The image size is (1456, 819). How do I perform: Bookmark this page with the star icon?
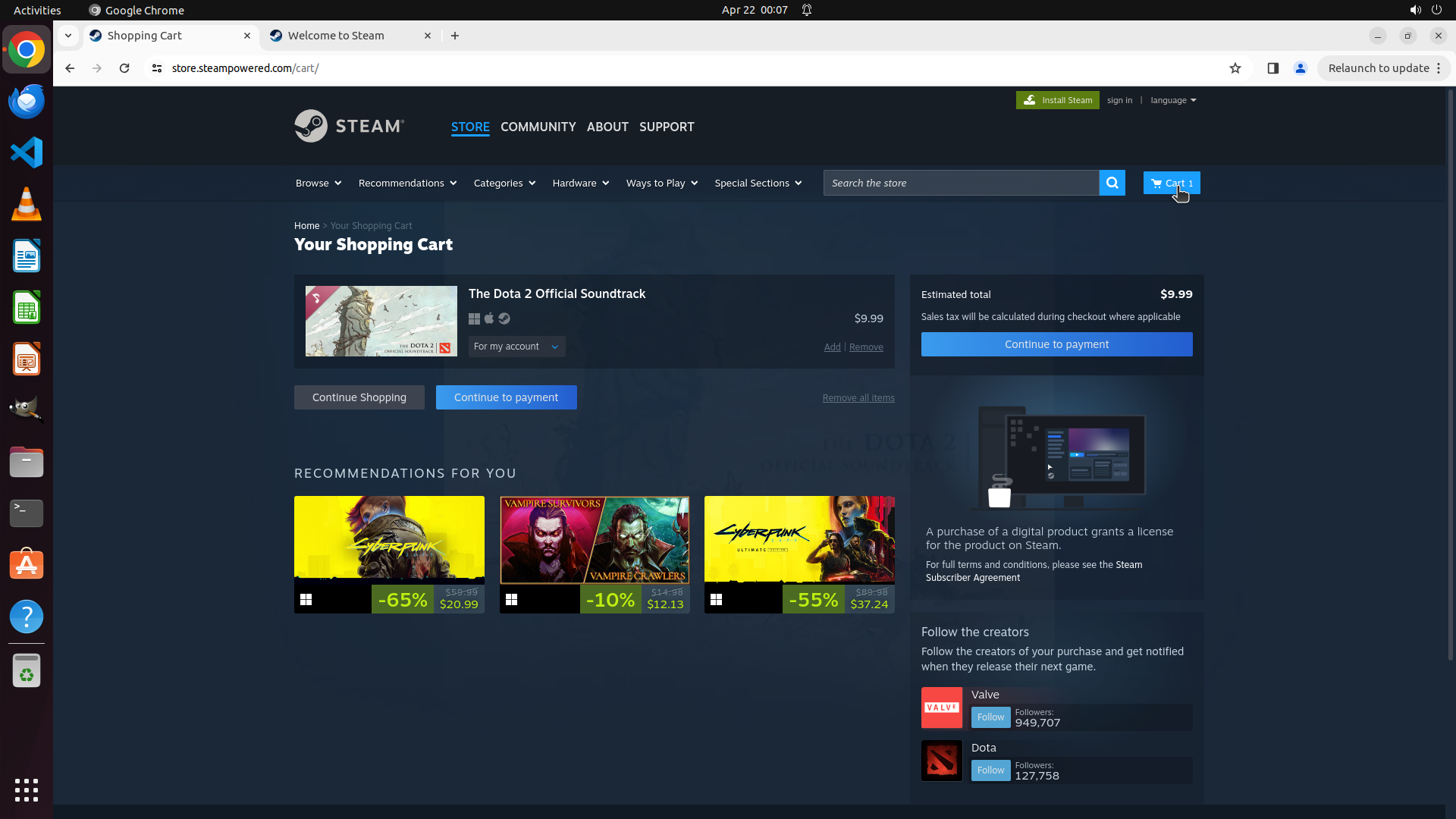[1235, 68]
